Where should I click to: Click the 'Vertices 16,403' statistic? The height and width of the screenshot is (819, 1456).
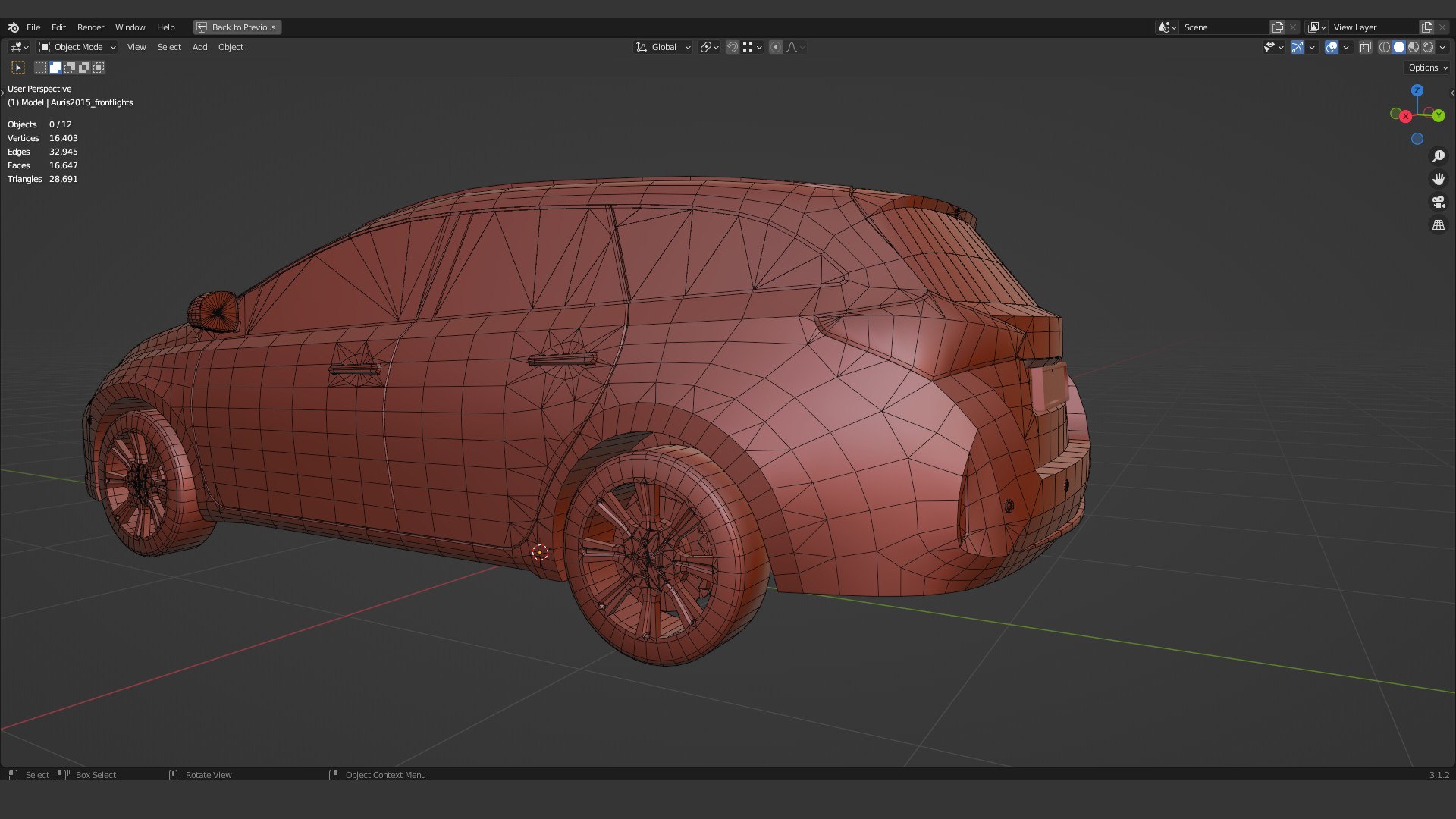(42, 138)
